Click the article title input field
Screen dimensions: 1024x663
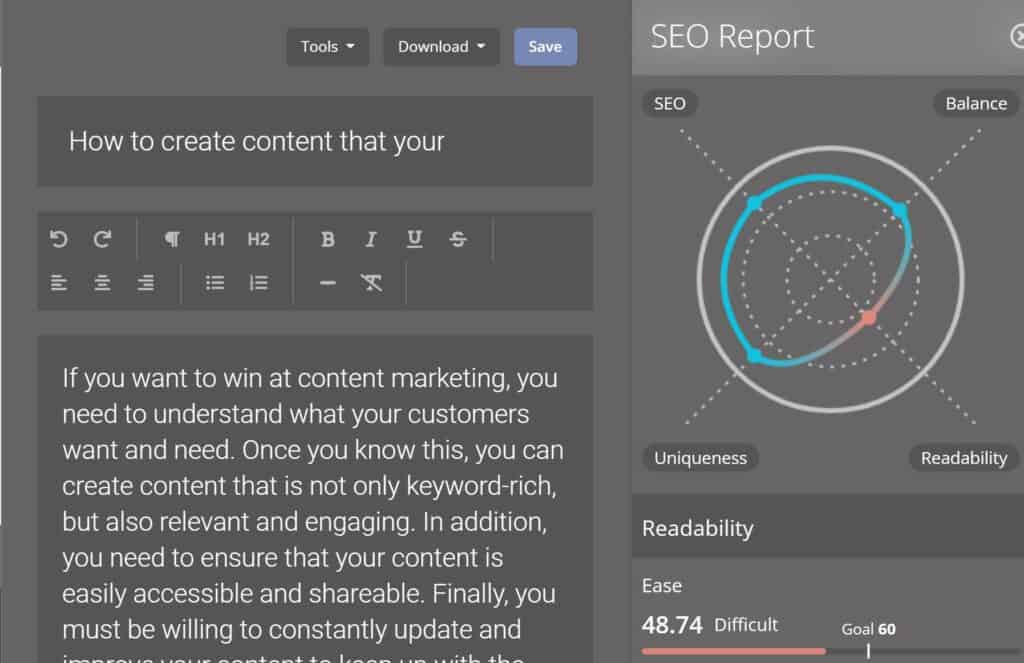coord(315,141)
